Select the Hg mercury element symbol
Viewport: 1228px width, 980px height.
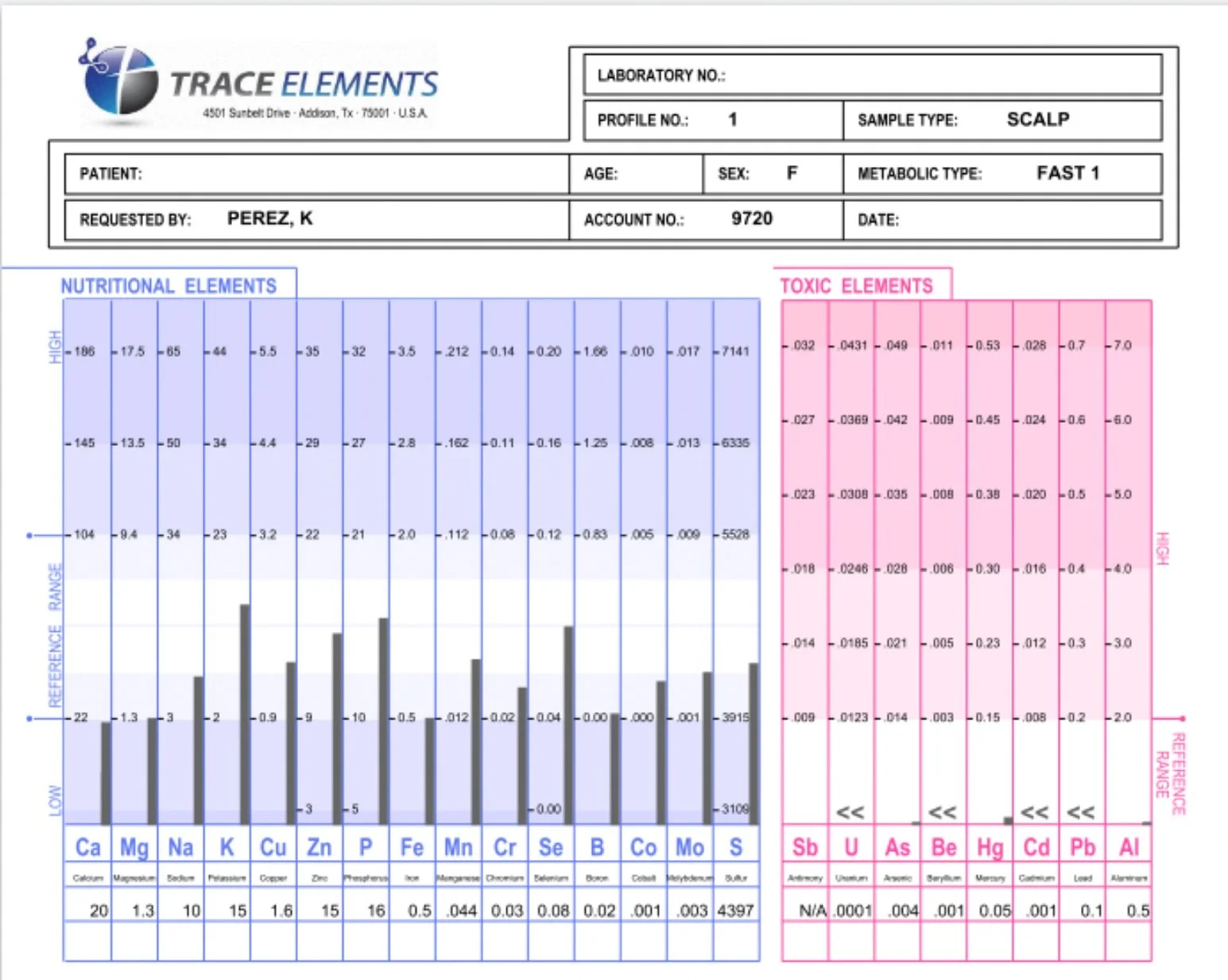[990, 847]
